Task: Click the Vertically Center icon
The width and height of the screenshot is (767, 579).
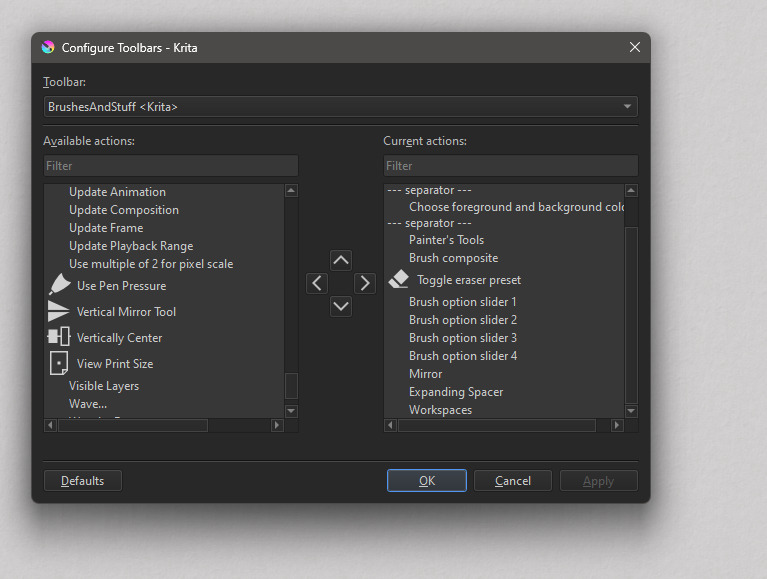Action: point(59,337)
